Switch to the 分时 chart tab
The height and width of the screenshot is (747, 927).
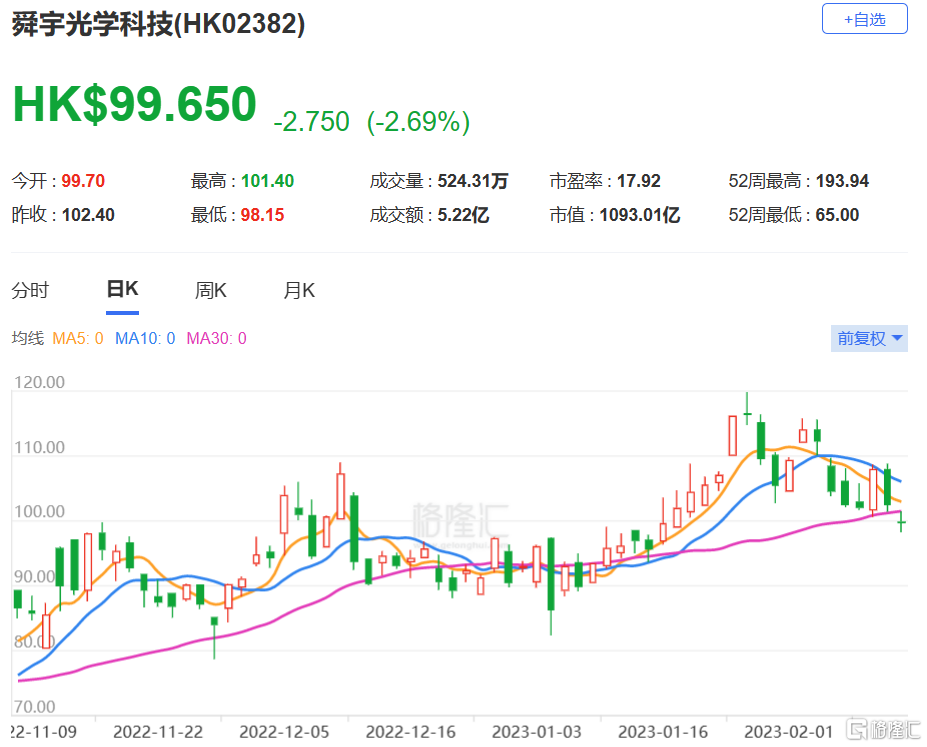click(30, 291)
